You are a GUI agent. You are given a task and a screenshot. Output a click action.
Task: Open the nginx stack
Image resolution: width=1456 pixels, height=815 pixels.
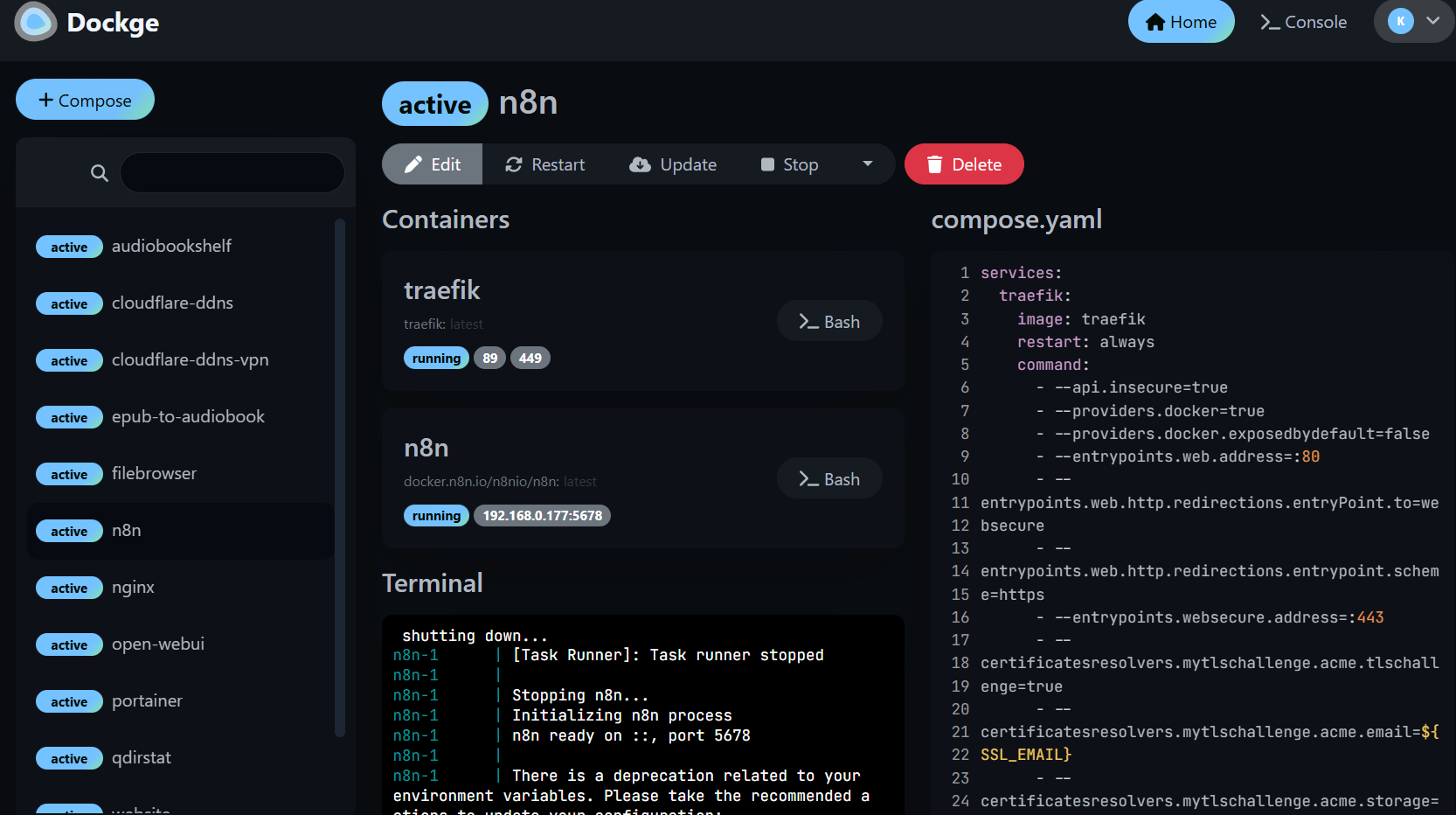click(181, 588)
